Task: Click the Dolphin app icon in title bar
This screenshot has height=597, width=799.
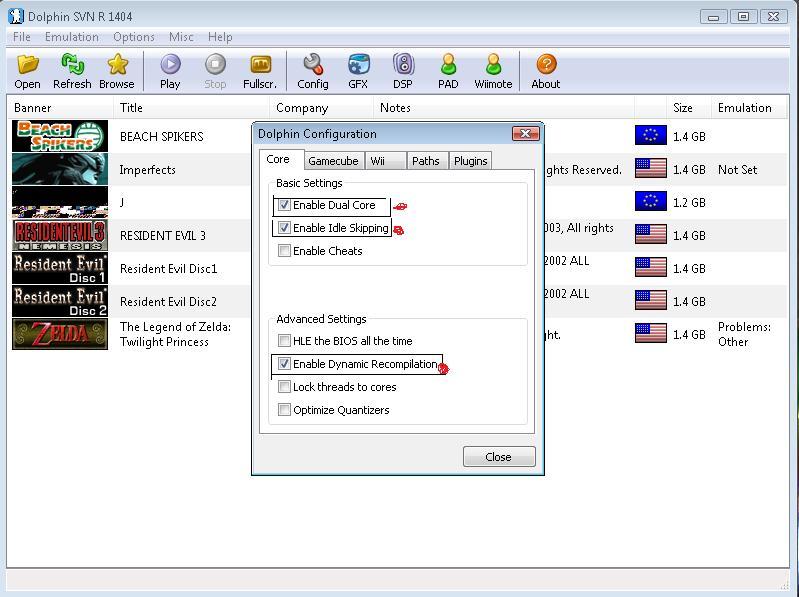Action: click(16, 16)
